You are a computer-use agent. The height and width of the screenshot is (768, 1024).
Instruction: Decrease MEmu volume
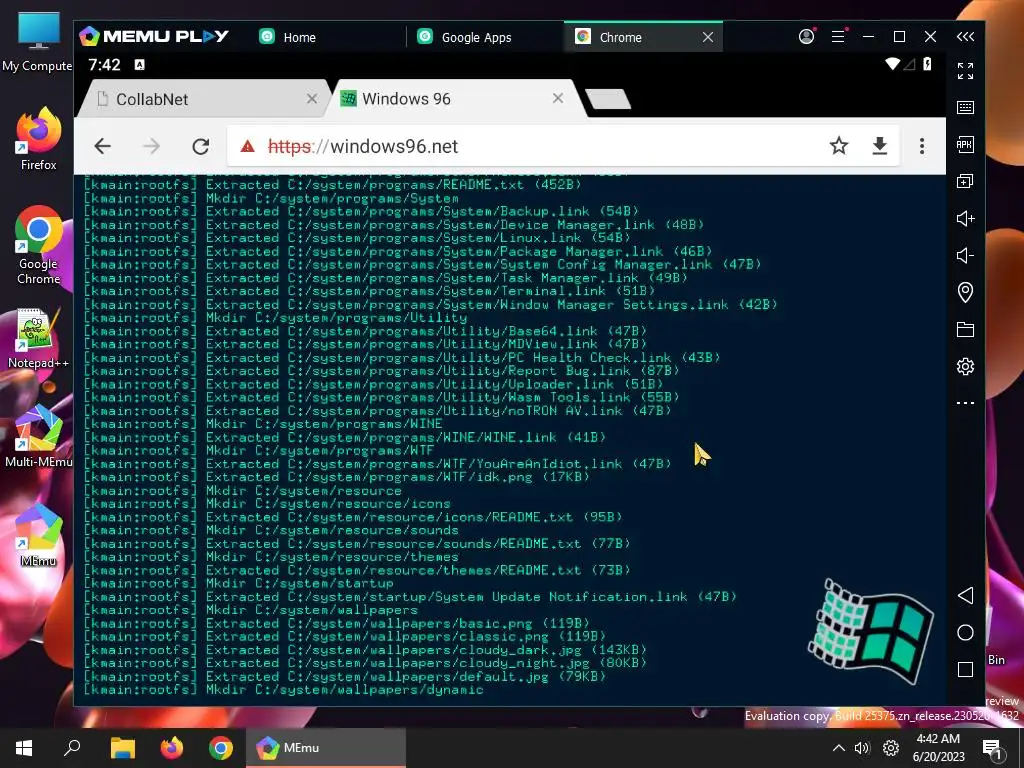[965, 255]
